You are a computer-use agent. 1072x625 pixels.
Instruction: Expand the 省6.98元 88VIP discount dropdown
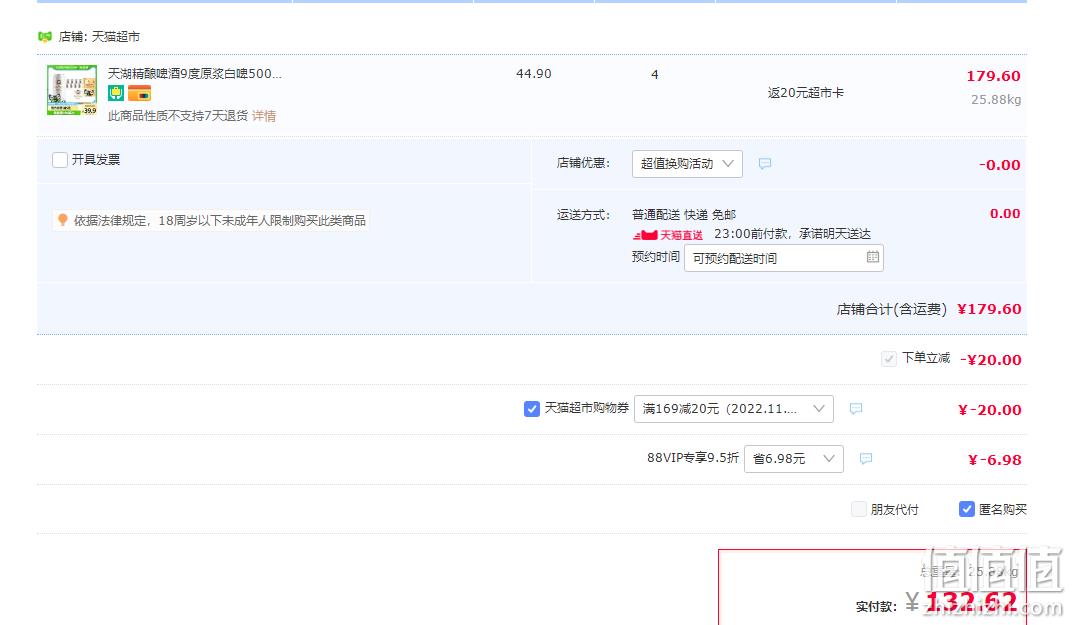point(794,459)
